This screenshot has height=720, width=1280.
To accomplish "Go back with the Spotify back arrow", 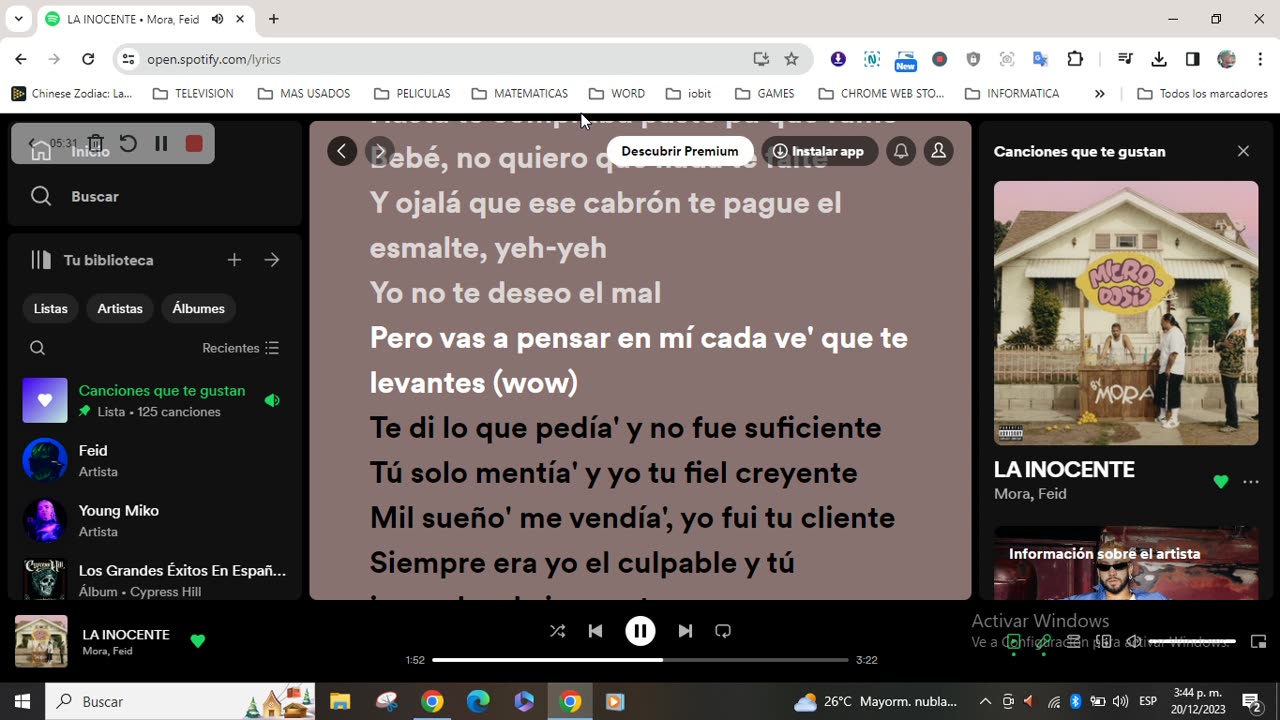I will coord(342,151).
